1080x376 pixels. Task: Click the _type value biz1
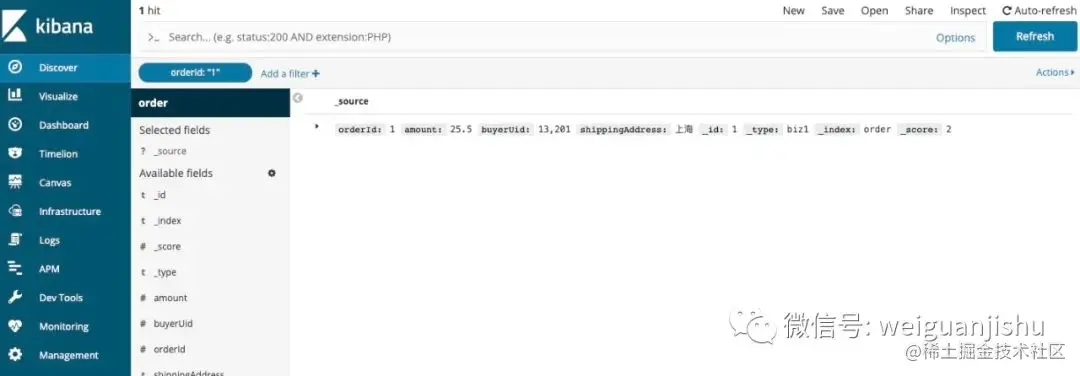799,129
